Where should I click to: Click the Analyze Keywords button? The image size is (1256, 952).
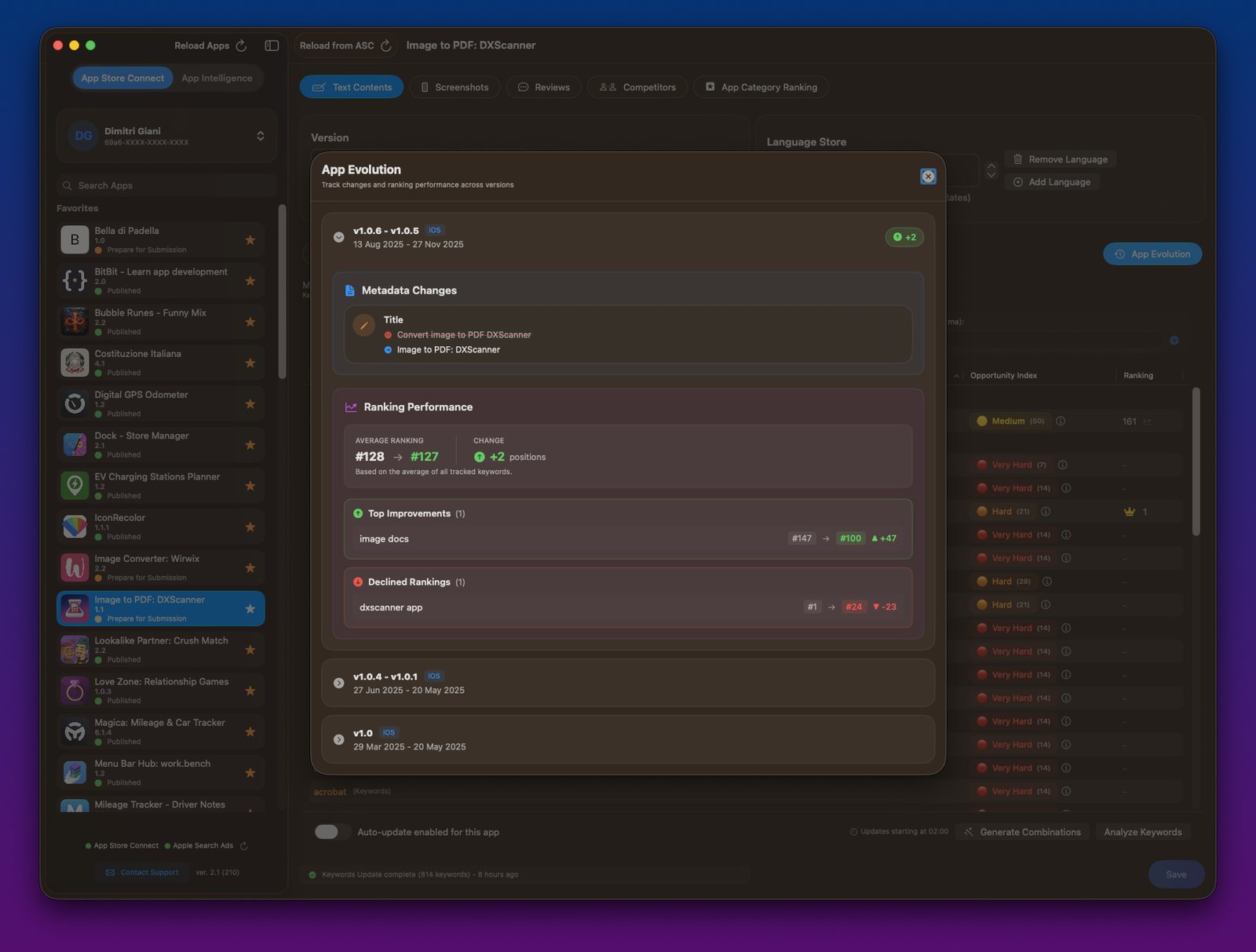1143,832
